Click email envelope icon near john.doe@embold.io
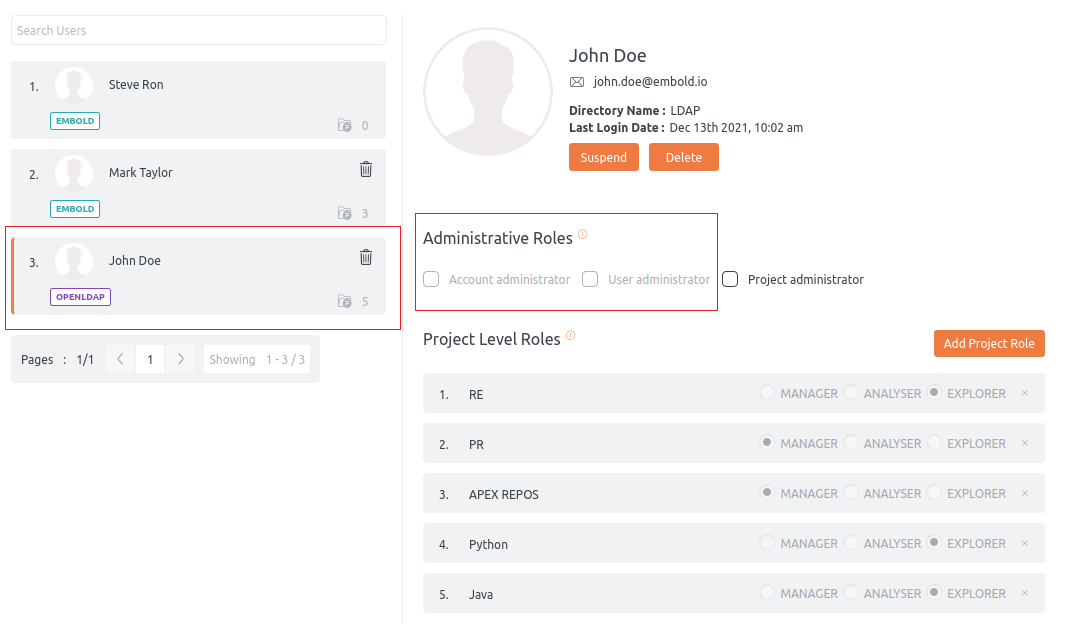The width and height of the screenshot is (1067, 642). [x=577, y=82]
